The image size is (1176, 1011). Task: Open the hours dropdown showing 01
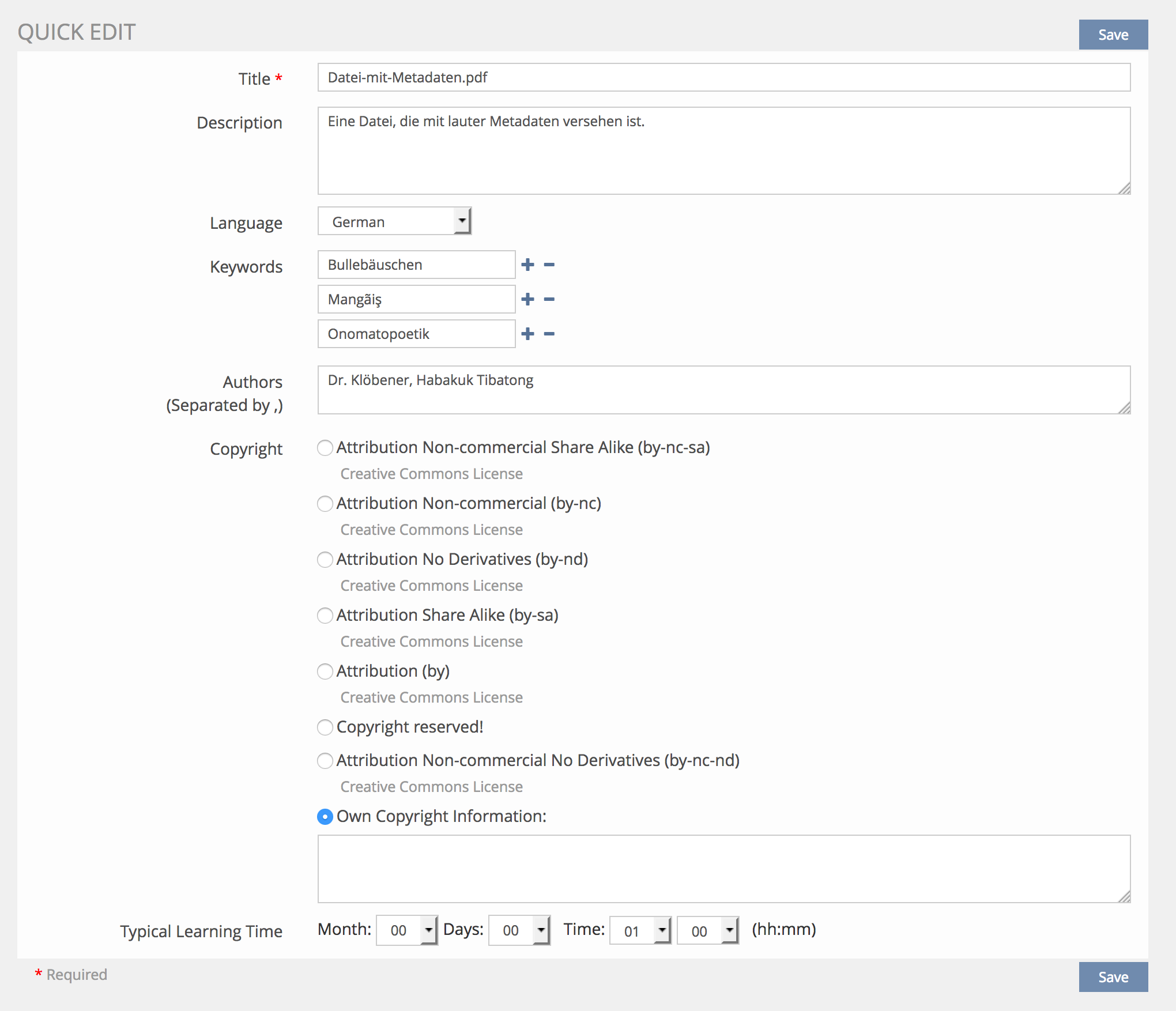coord(640,930)
